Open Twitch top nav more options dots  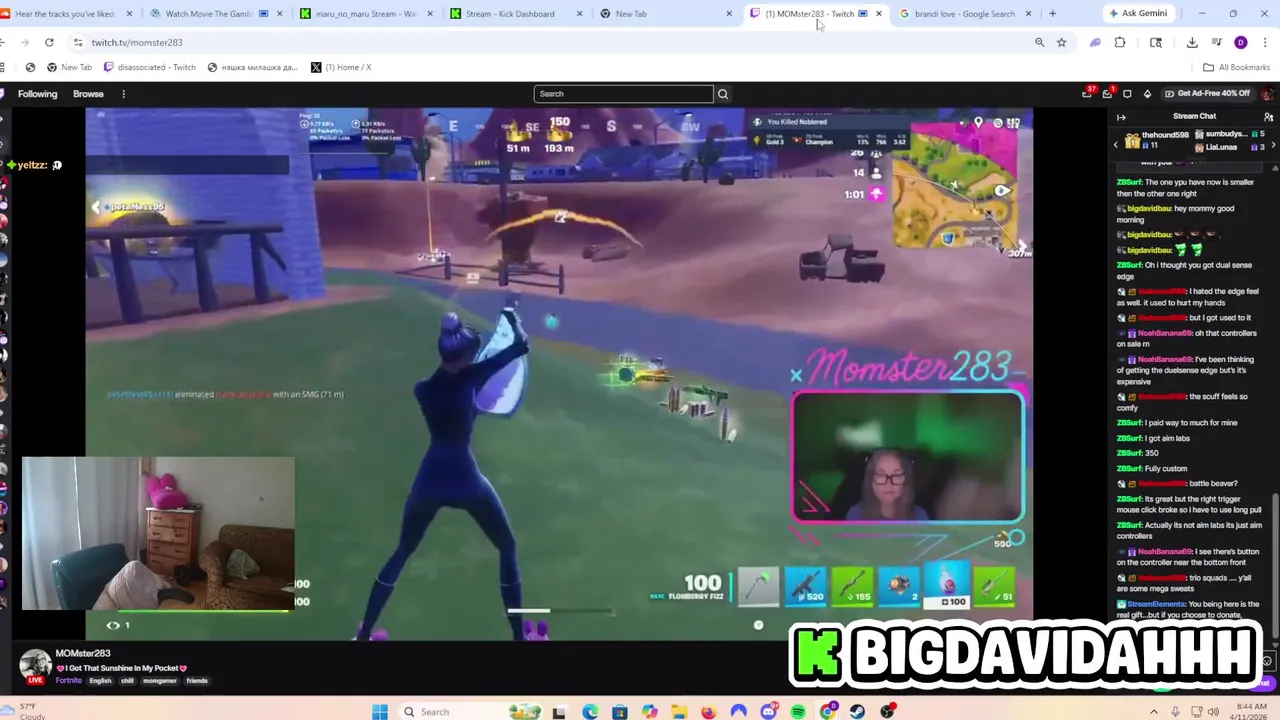(123, 94)
